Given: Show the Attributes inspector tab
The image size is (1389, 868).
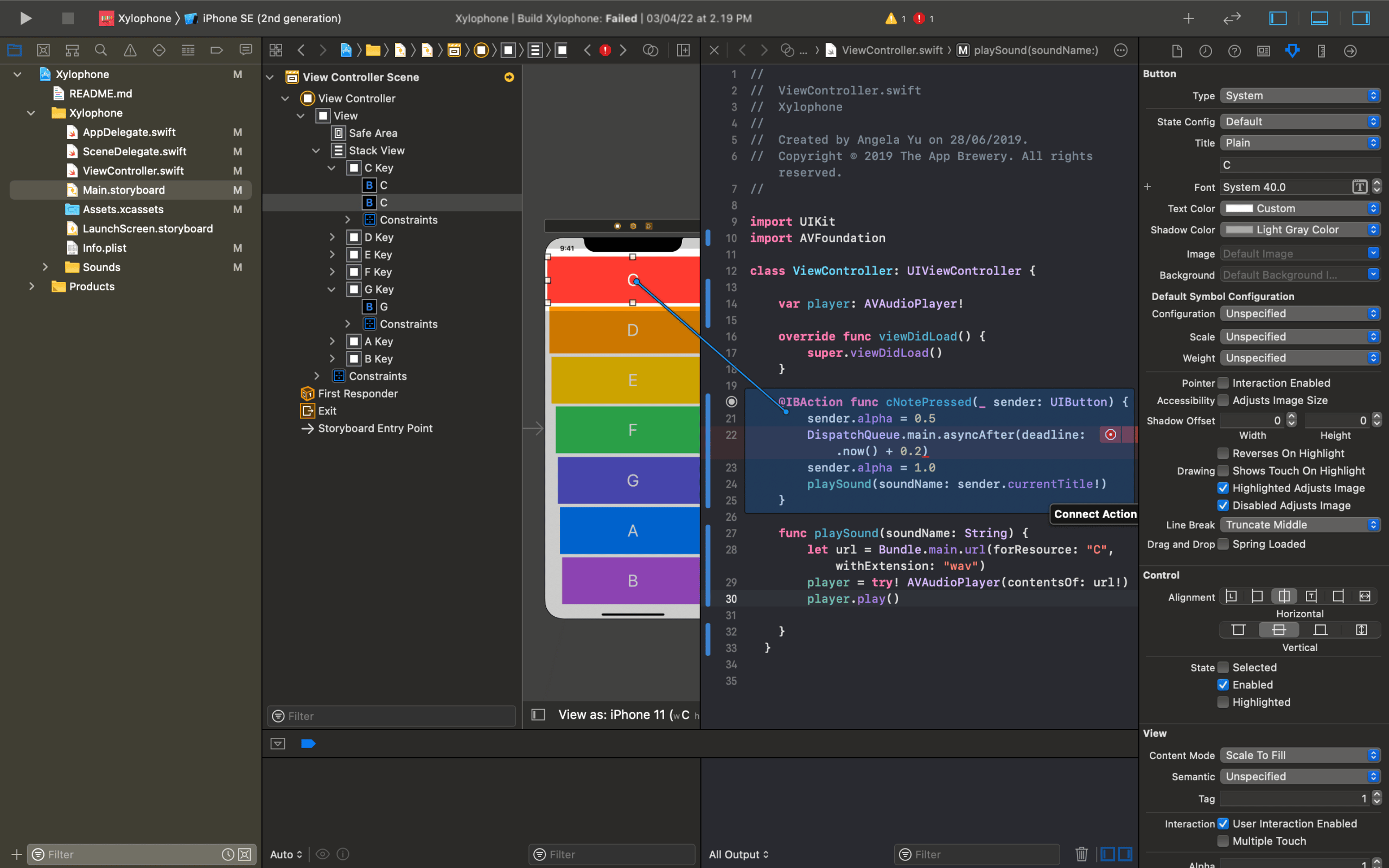Looking at the screenshot, I should [x=1292, y=50].
